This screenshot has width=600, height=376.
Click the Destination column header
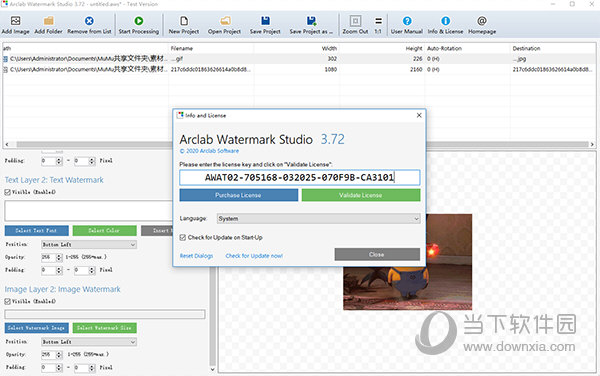click(553, 48)
